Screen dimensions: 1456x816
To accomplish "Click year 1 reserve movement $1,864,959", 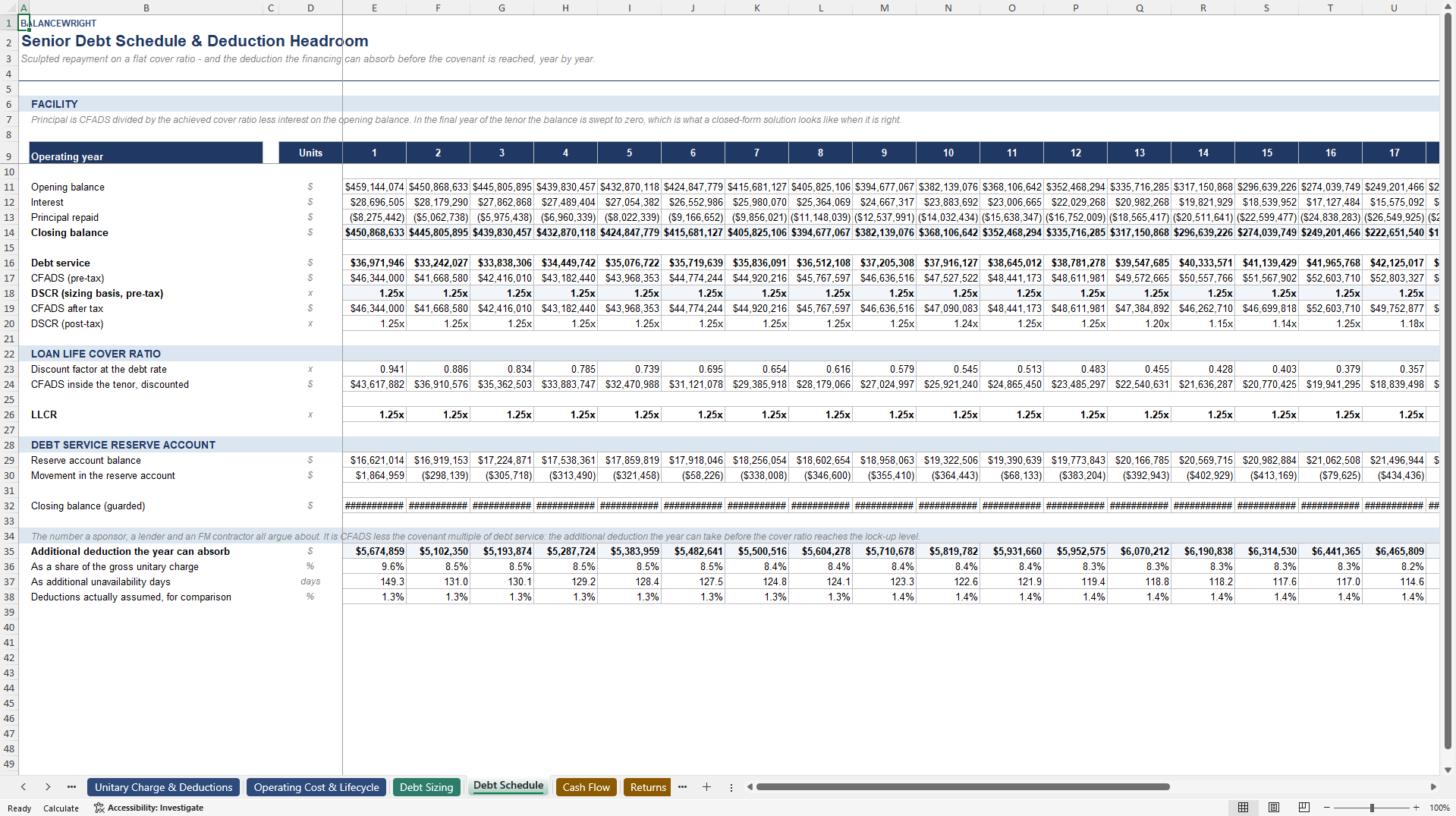I will pyautogui.click(x=374, y=475).
